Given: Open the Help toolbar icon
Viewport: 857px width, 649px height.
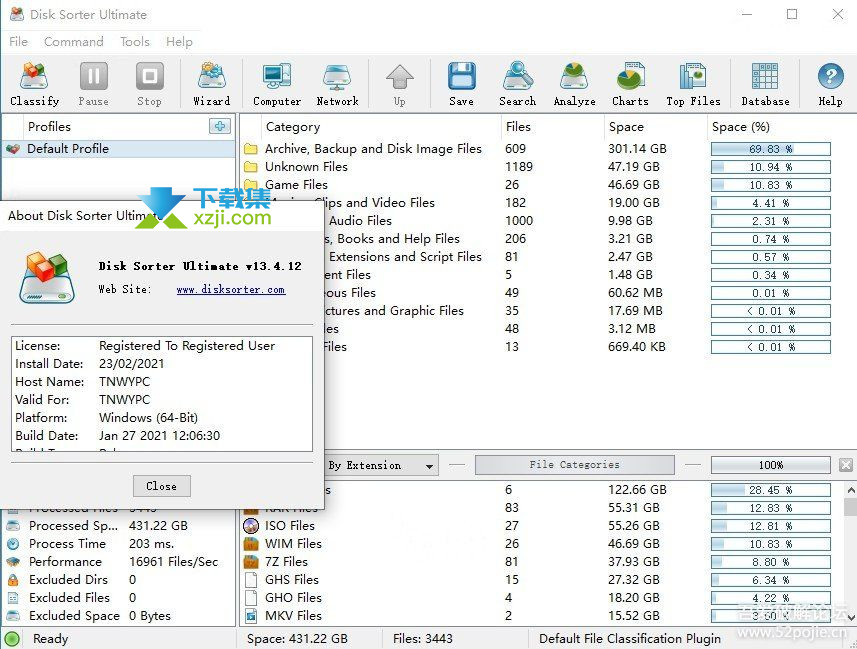Looking at the screenshot, I should click(830, 84).
